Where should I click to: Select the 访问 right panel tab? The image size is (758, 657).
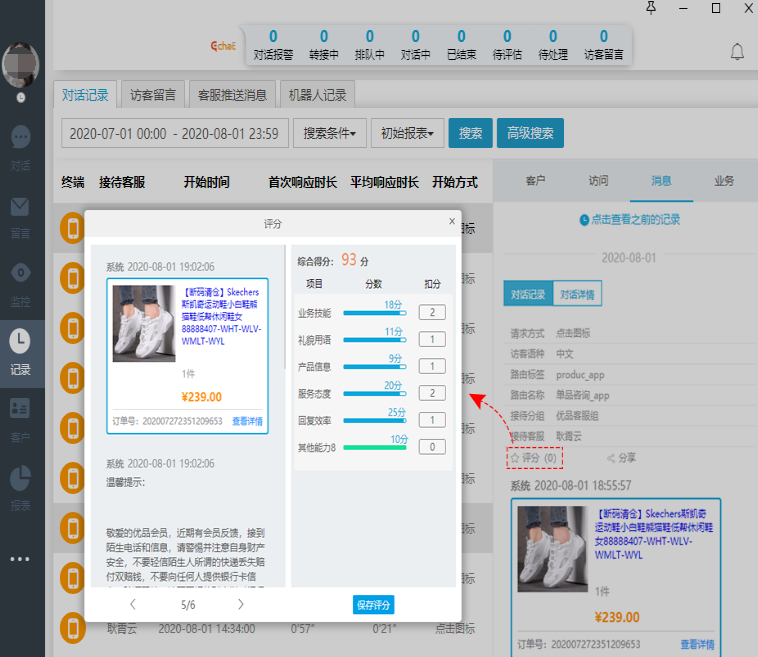pos(598,181)
